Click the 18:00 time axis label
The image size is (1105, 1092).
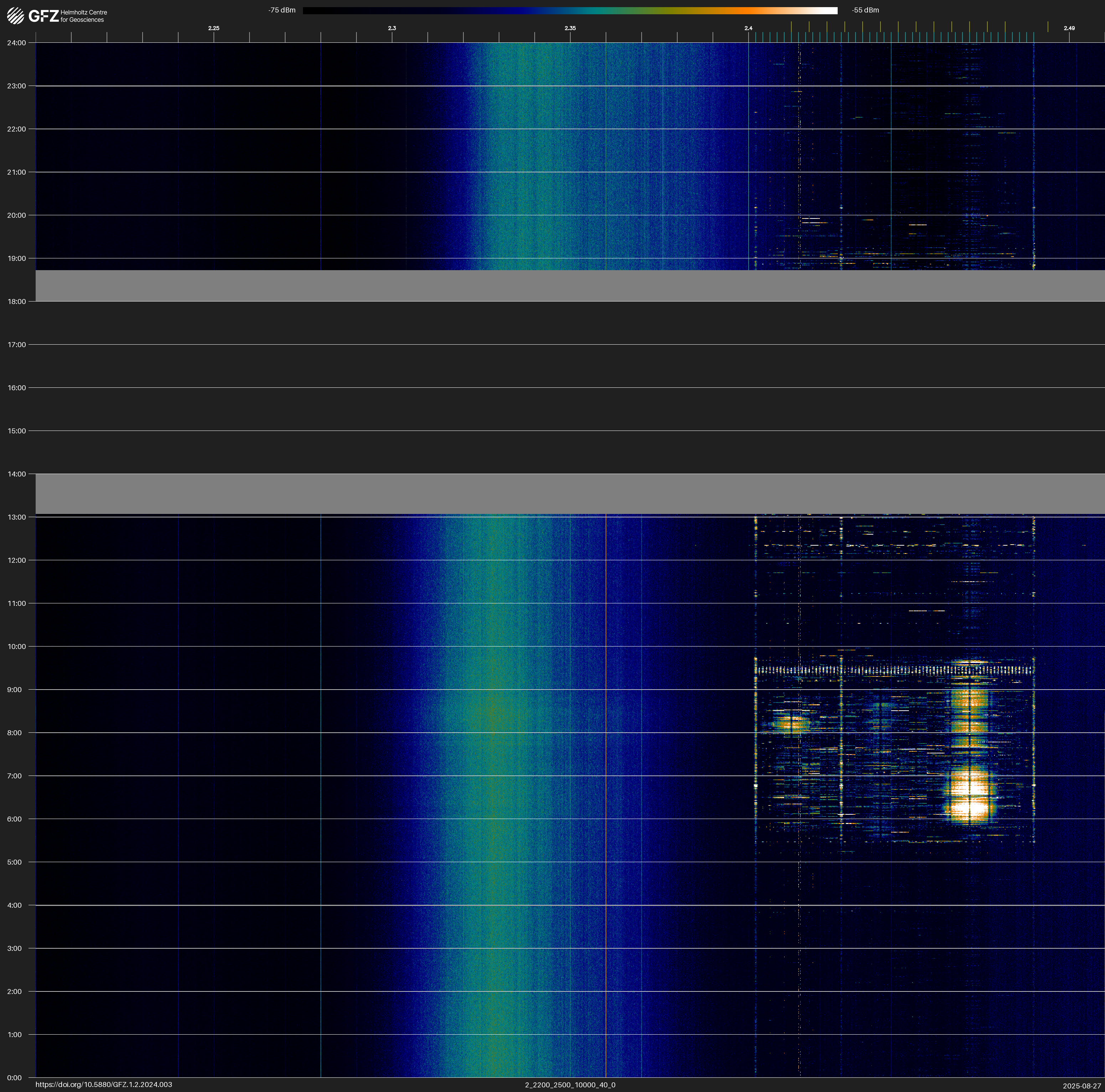[17, 301]
